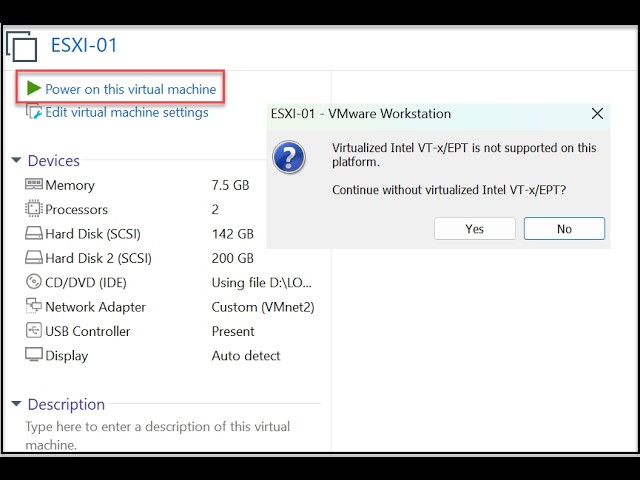640x480 pixels.
Task: Select Hard Disk (SCSI) label
Action: coord(93,234)
